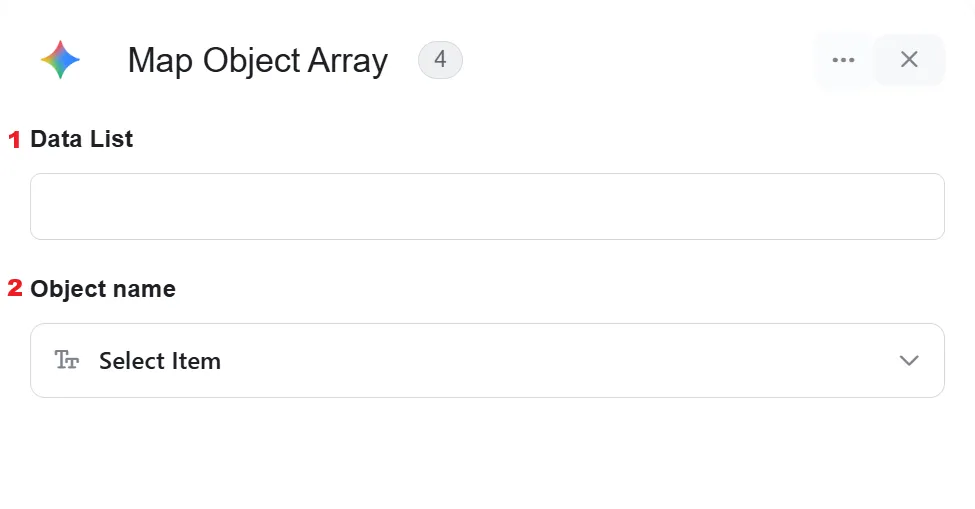Click the Object name label

[x=103, y=289]
